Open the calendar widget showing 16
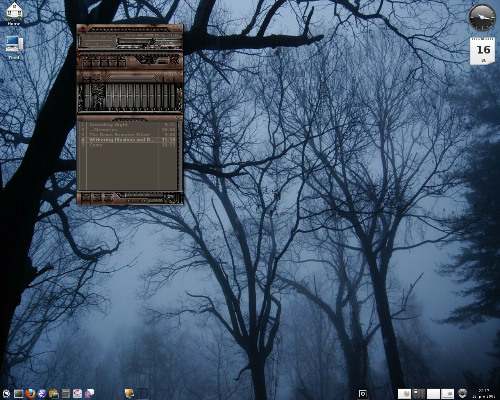500x400 pixels. click(482, 51)
